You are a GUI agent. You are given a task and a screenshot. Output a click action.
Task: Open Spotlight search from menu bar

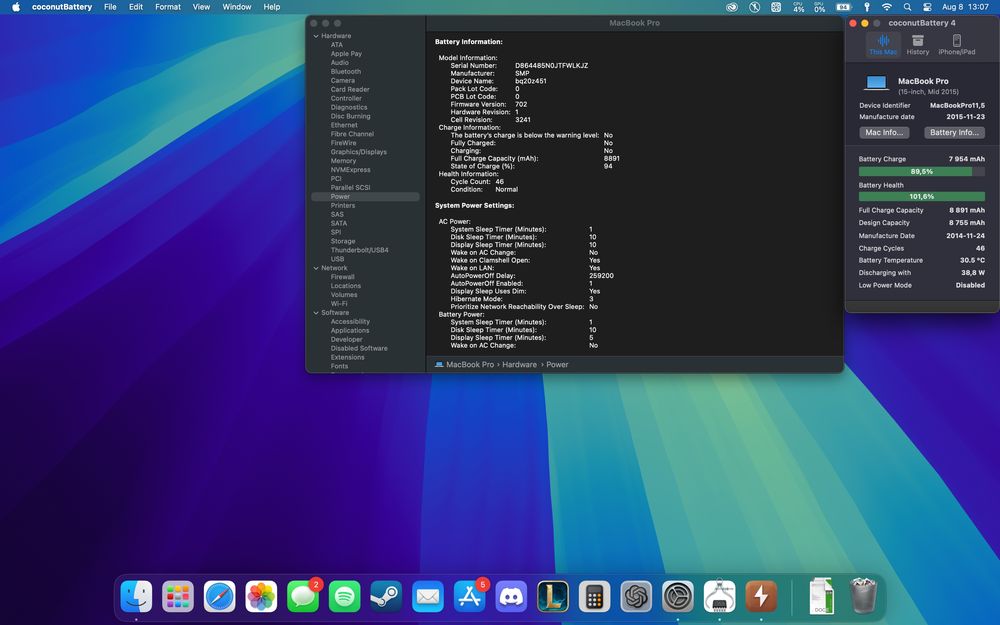point(908,7)
